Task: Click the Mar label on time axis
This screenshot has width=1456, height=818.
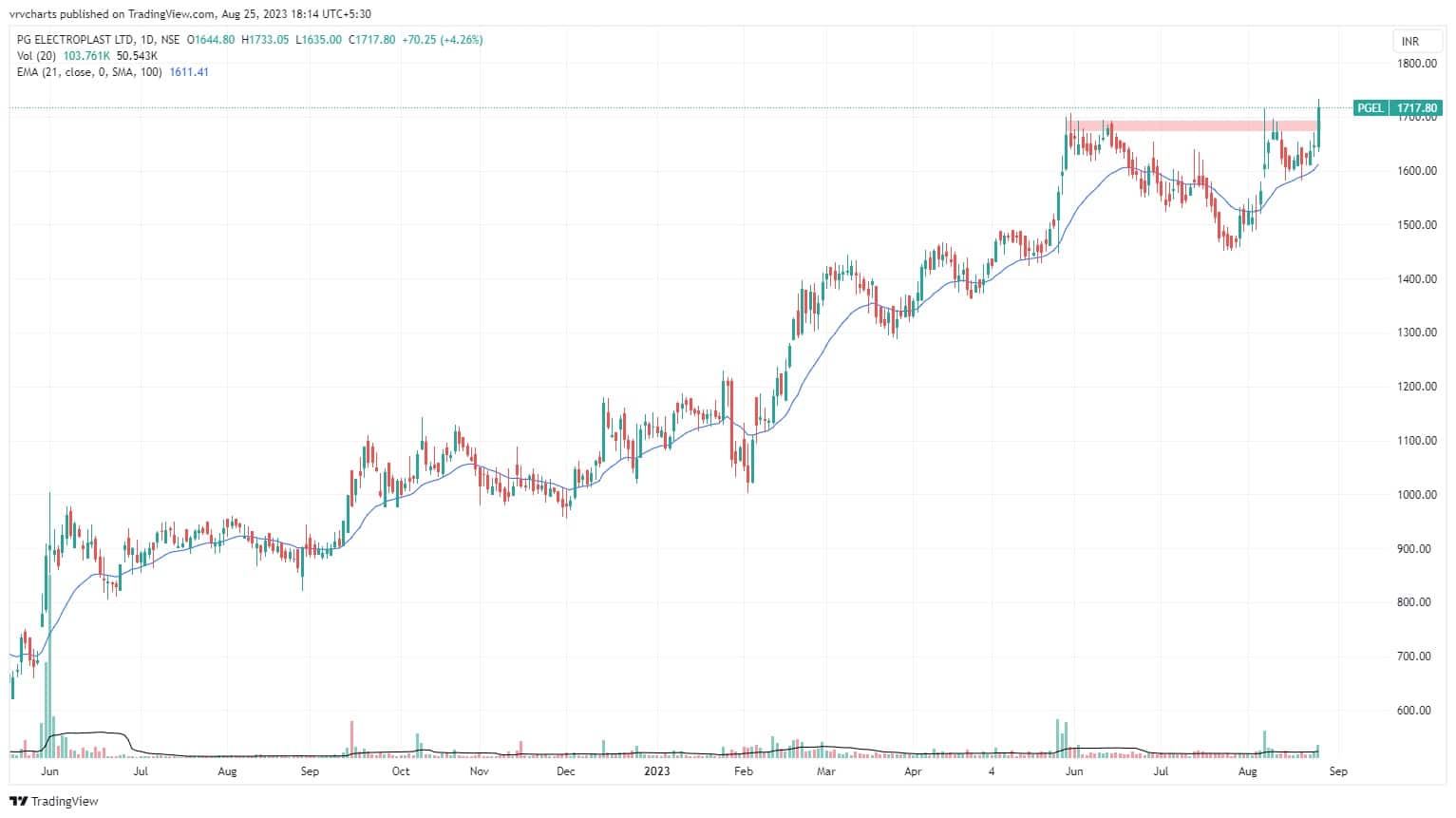Action: click(826, 771)
